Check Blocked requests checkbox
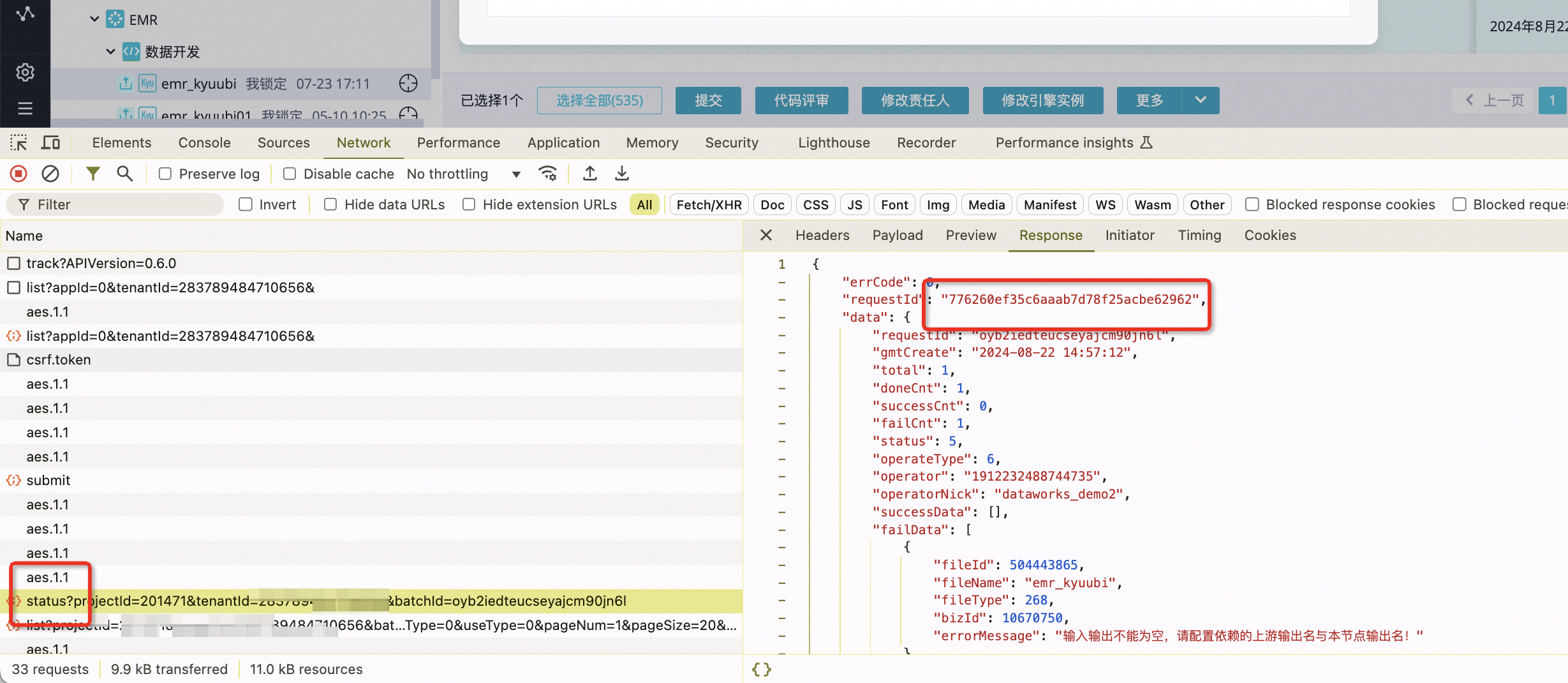Screen dimensions: 1568x683 click(x=1459, y=204)
